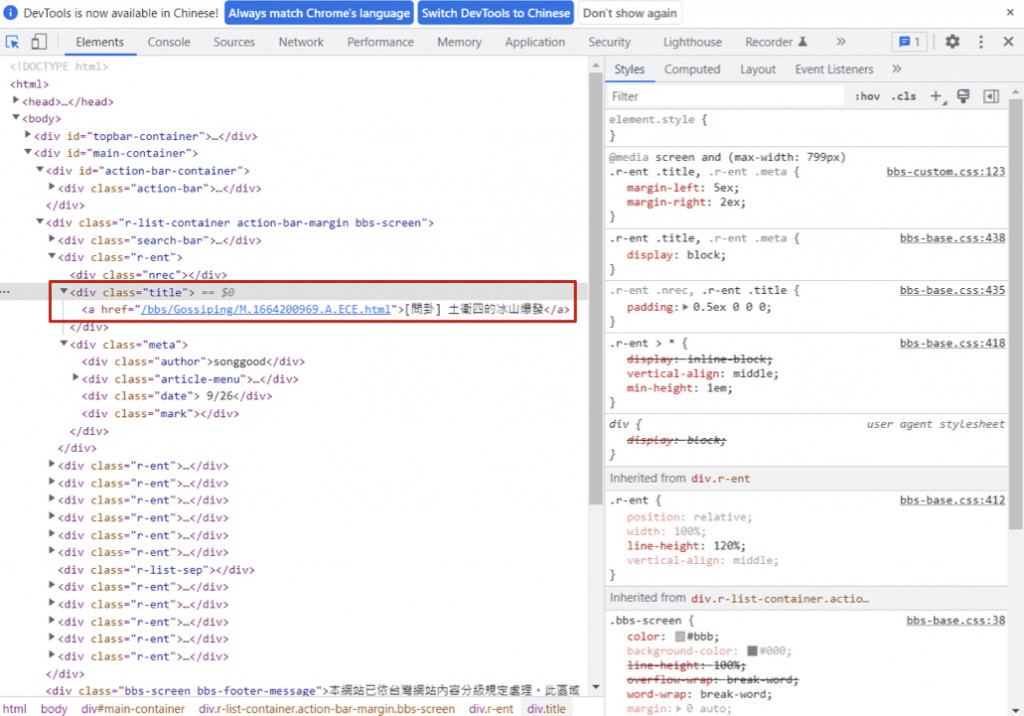Open the Sources tab
The height and width of the screenshot is (716, 1024).
click(x=234, y=42)
